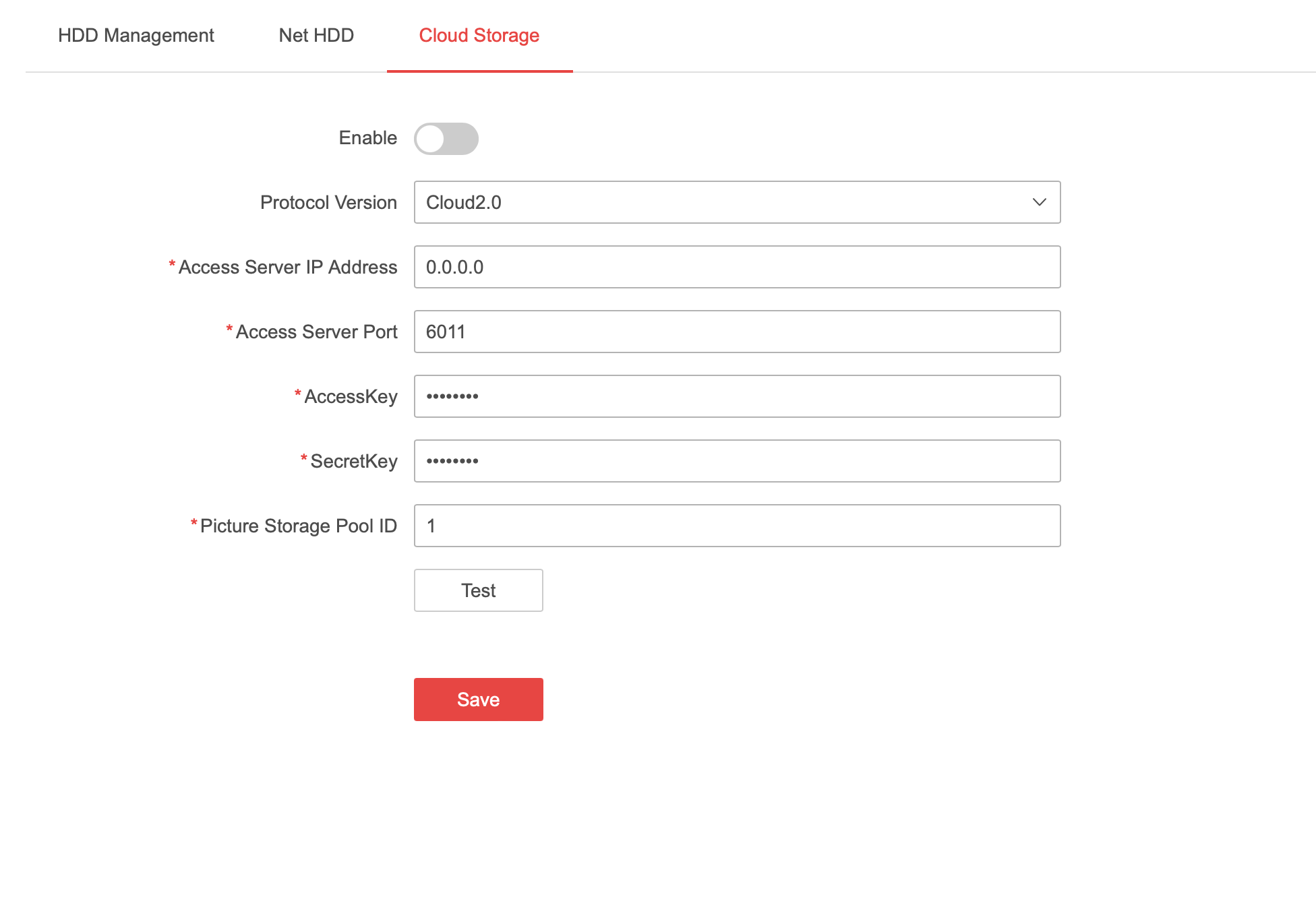
Task: Open the Protocol Version dropdown
Action: [736, 202]
